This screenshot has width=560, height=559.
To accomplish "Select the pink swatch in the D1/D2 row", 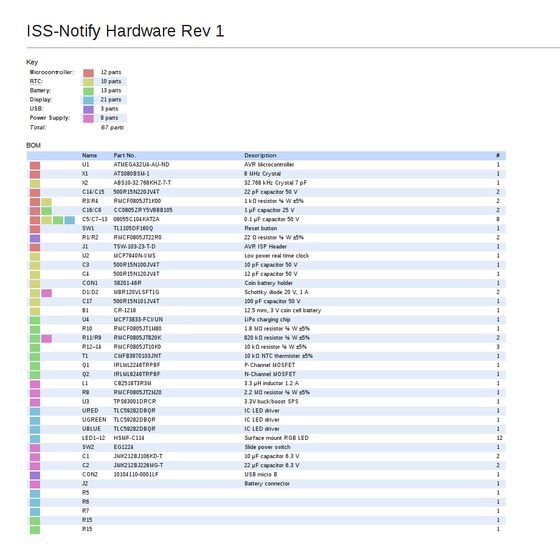I will pos(46,293).
